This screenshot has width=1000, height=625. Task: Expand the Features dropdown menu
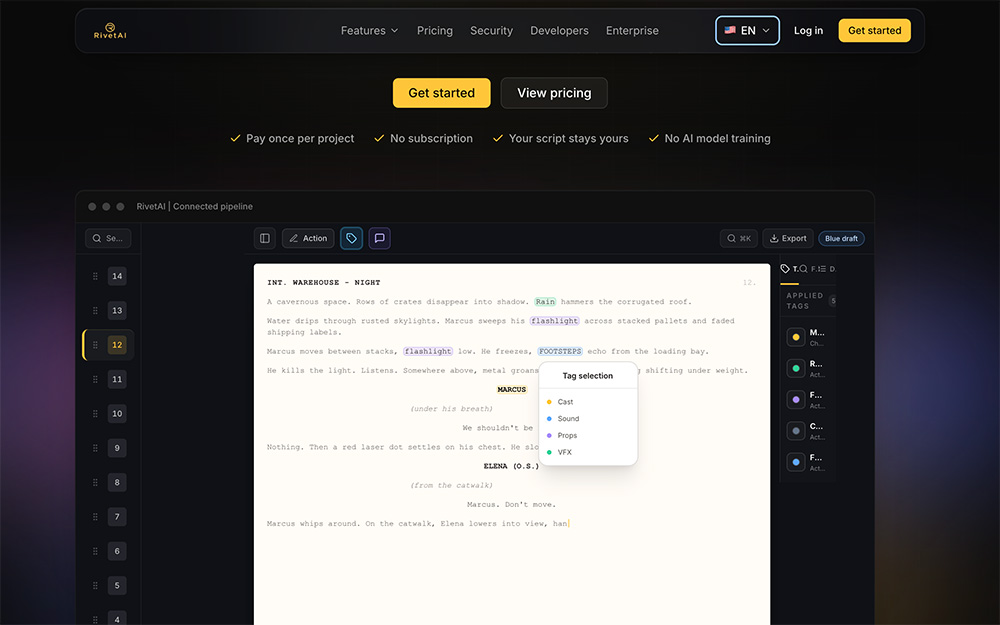coord(369,31)
